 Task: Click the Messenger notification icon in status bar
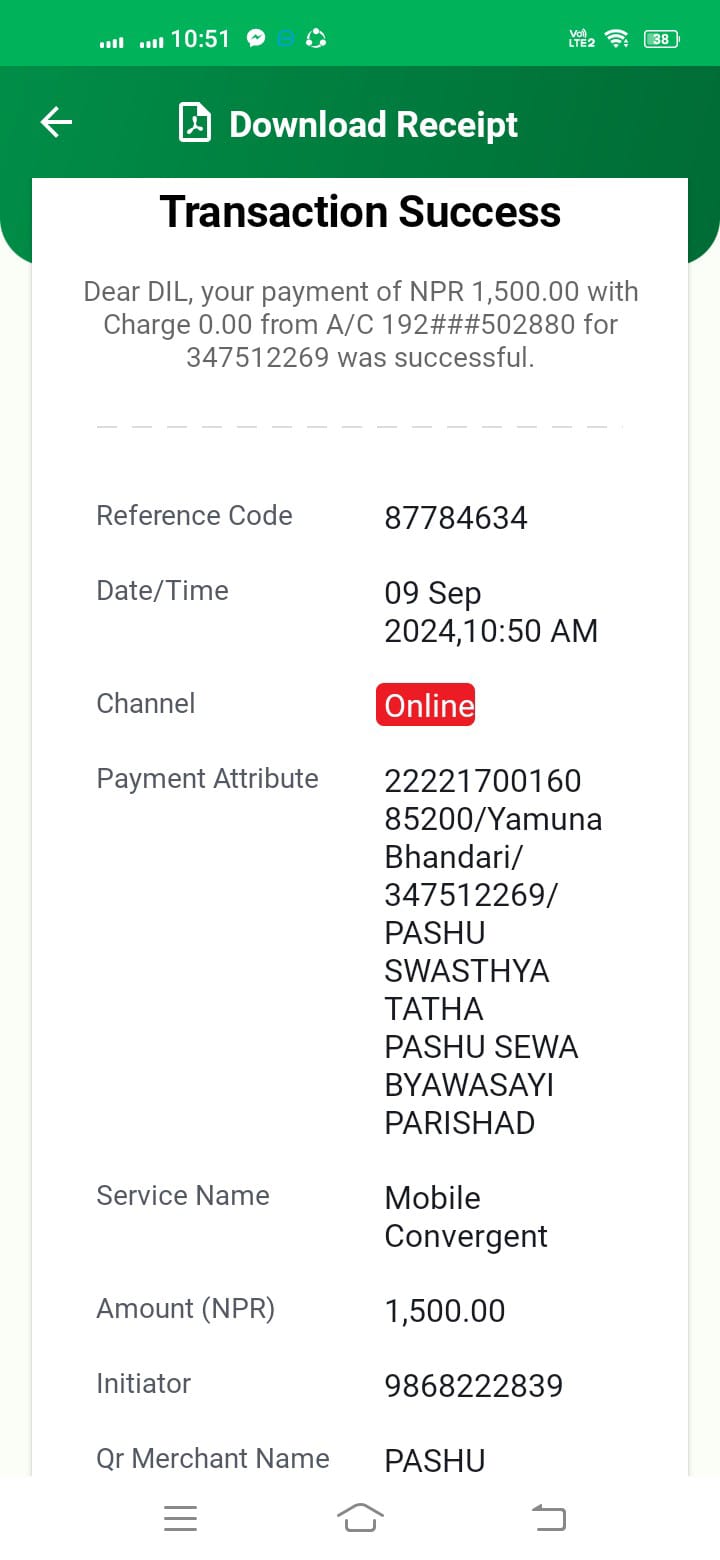(x=256, y=39)
